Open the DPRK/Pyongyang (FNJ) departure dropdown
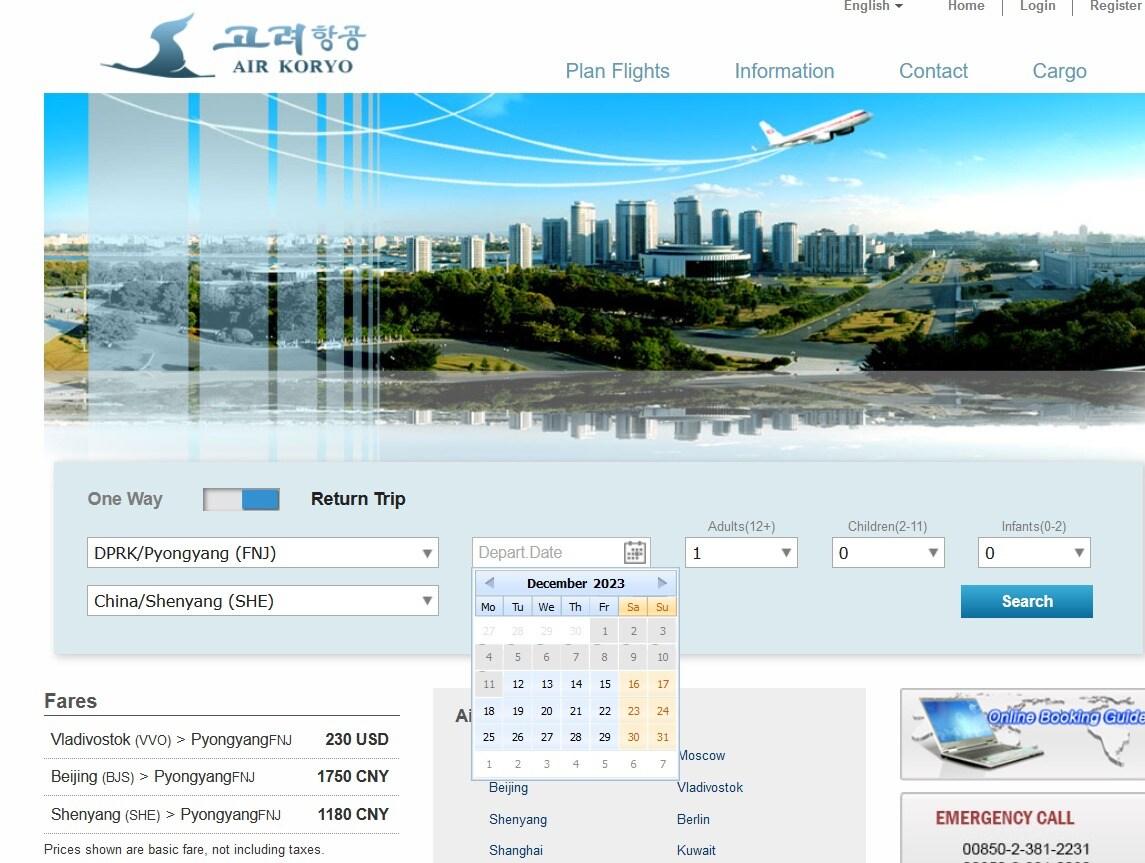The image size is (1145, 863). [x=262, y=551]
